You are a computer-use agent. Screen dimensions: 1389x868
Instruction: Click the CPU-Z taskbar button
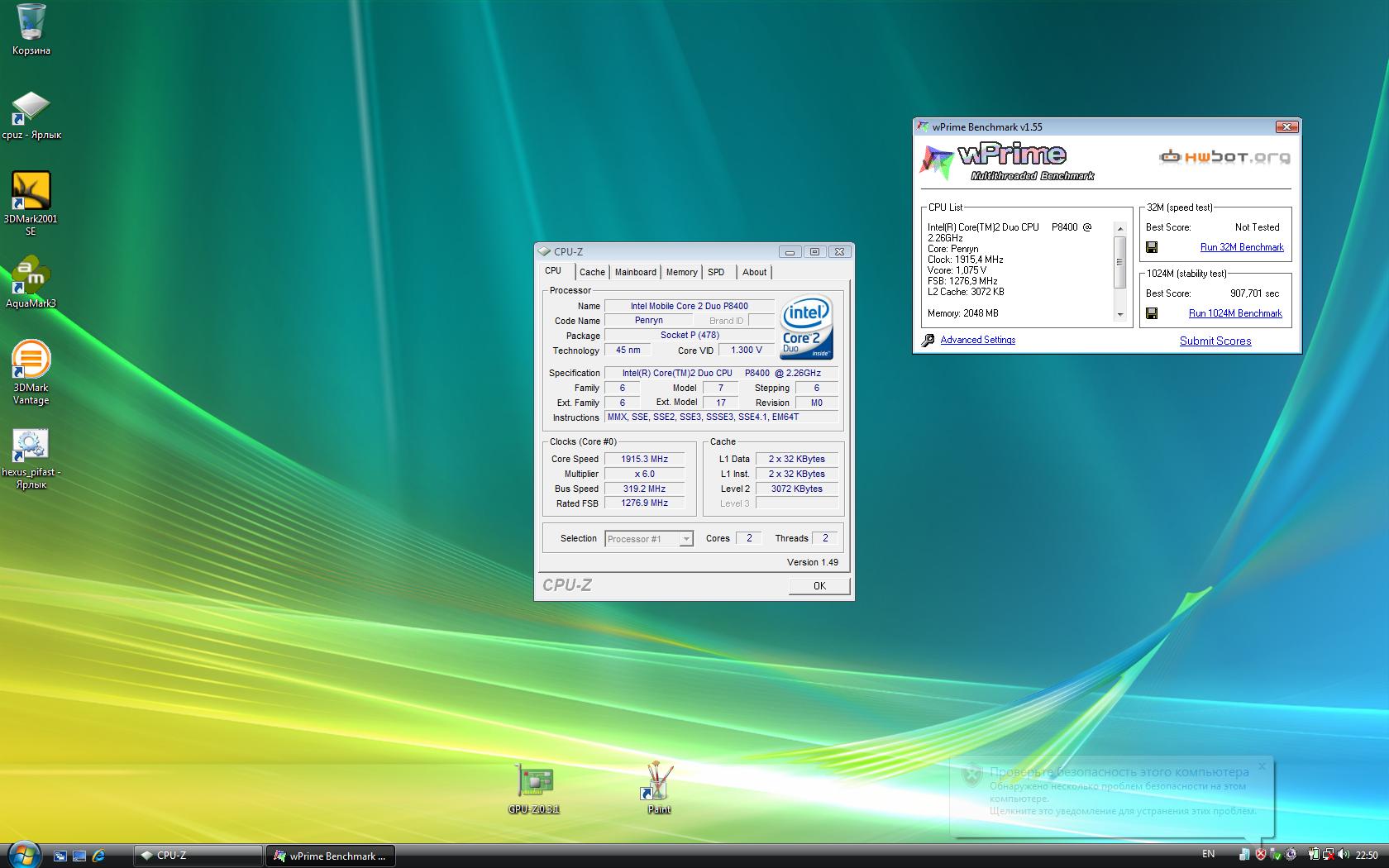[x=198, y=856]
